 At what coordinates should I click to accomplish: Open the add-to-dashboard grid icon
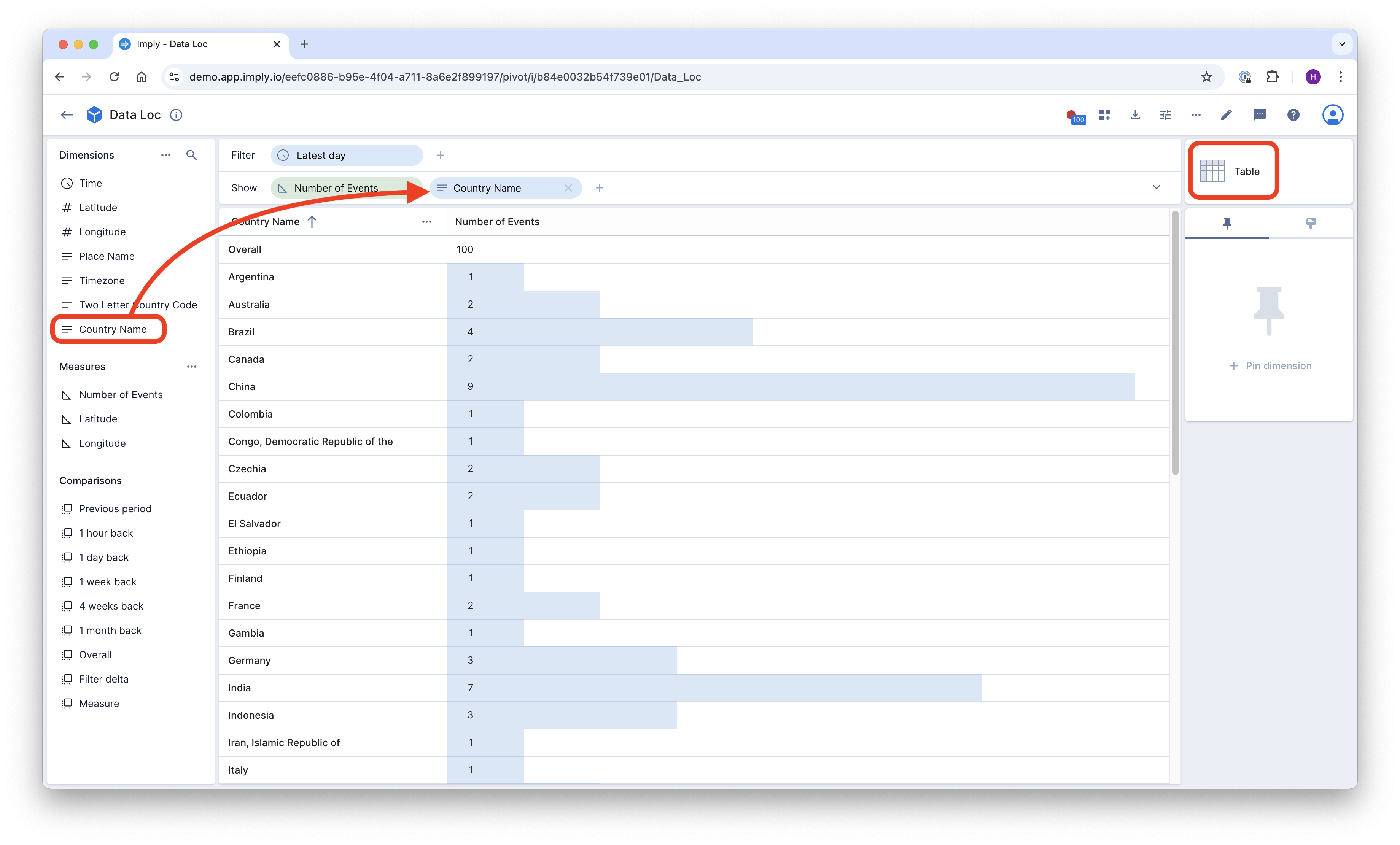(x=1104, y=115)
